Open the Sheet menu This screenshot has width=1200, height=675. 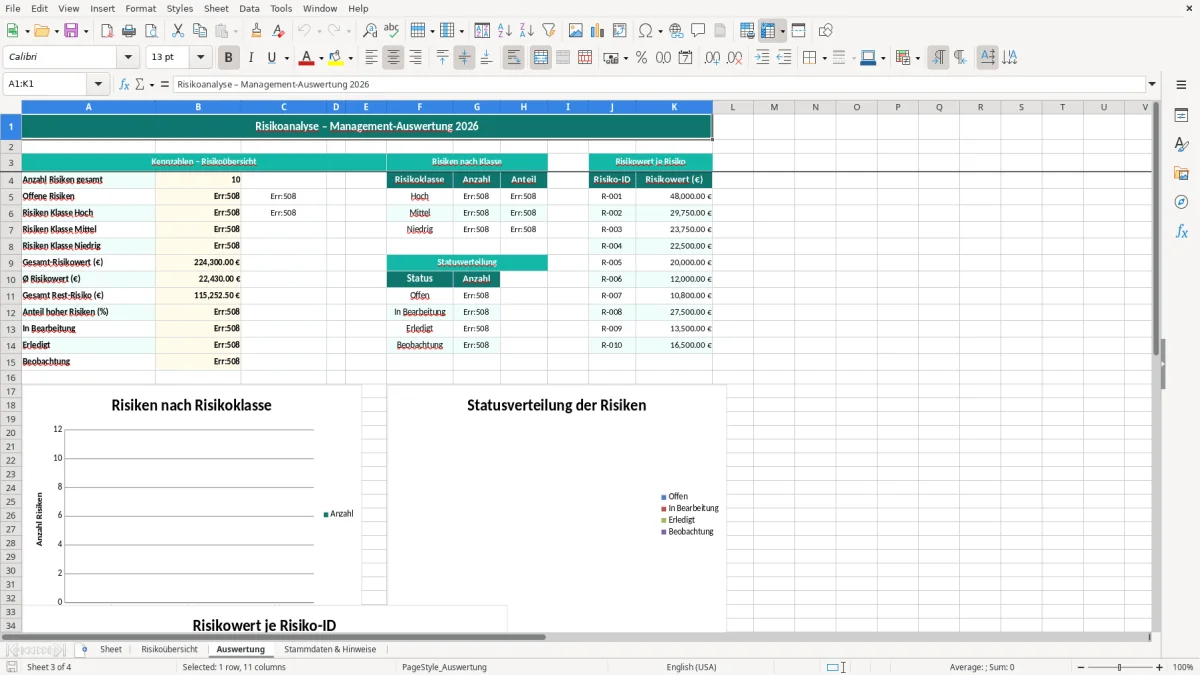(216, 8)
